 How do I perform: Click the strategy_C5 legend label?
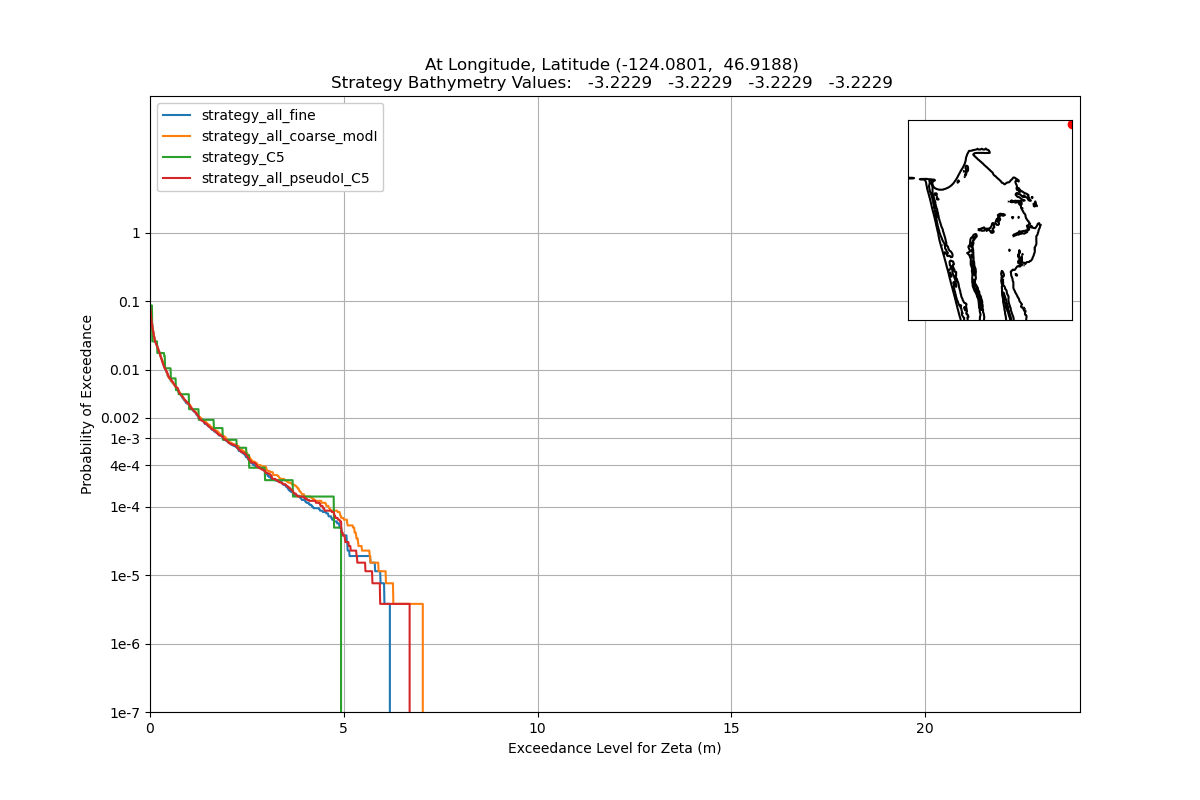[243, 157]
